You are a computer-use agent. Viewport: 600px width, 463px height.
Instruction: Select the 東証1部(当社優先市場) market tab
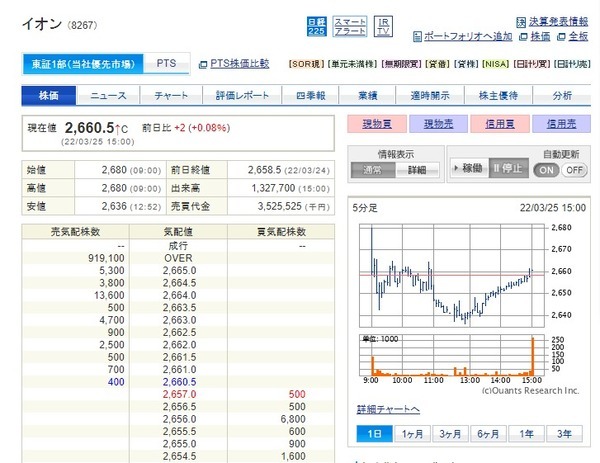[83, 64]
